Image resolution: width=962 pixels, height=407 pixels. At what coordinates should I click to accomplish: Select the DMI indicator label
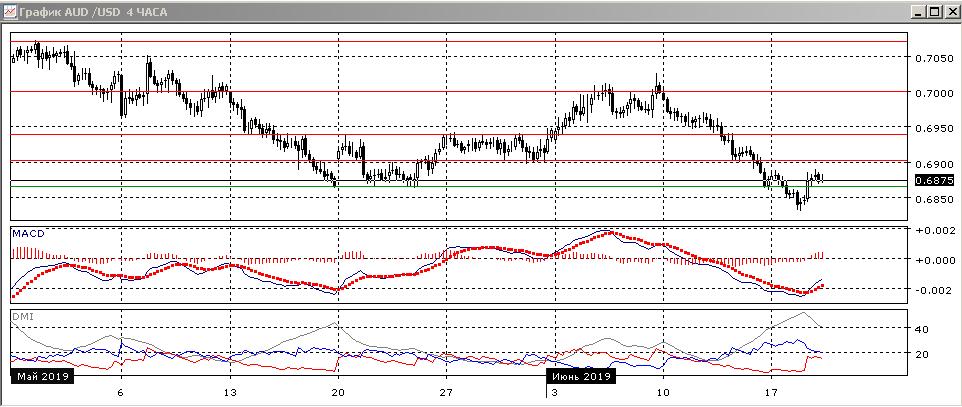(21, 316)
